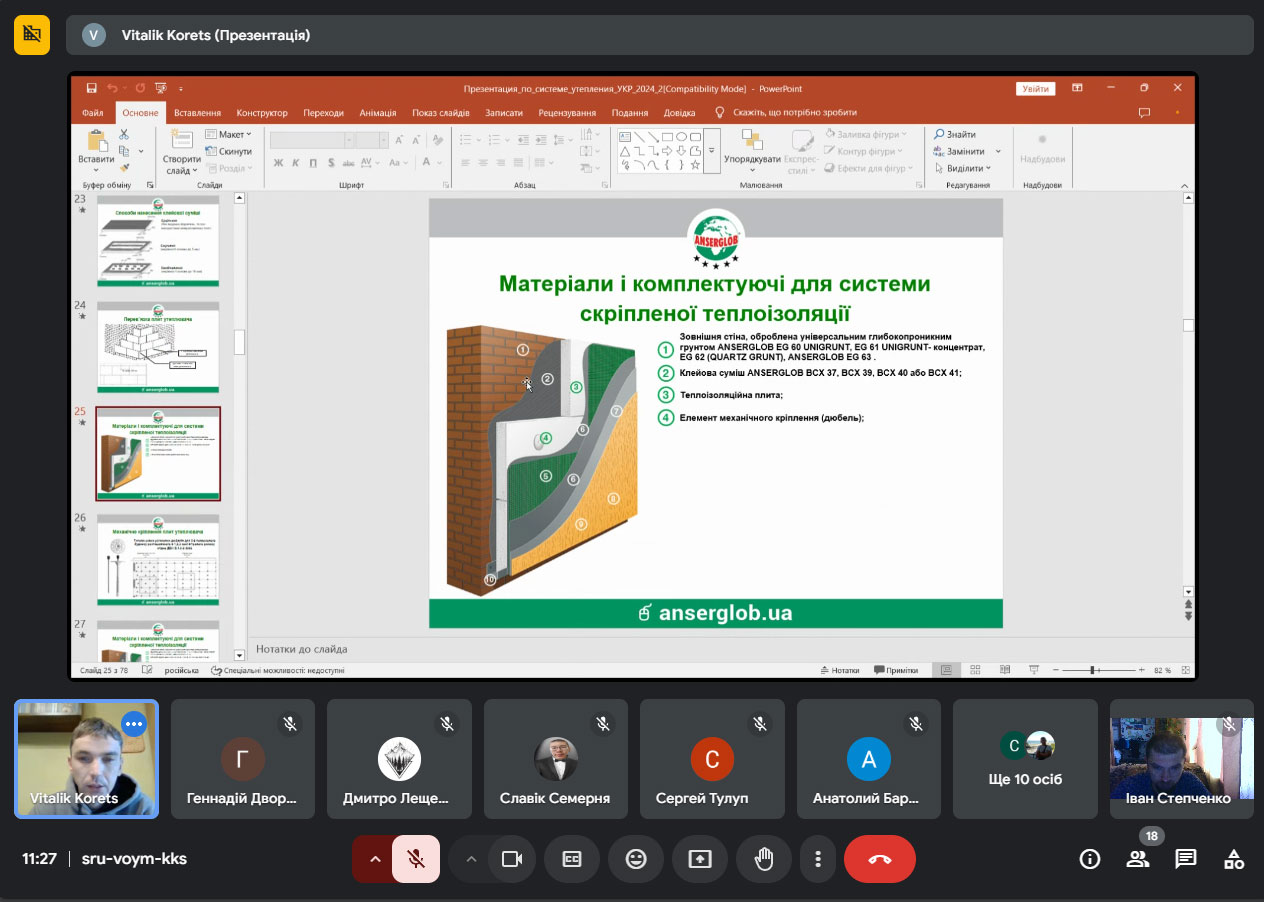Show participants list people icon
The height and width of the screenshot is (902, 1264).
pos(1138,859)
